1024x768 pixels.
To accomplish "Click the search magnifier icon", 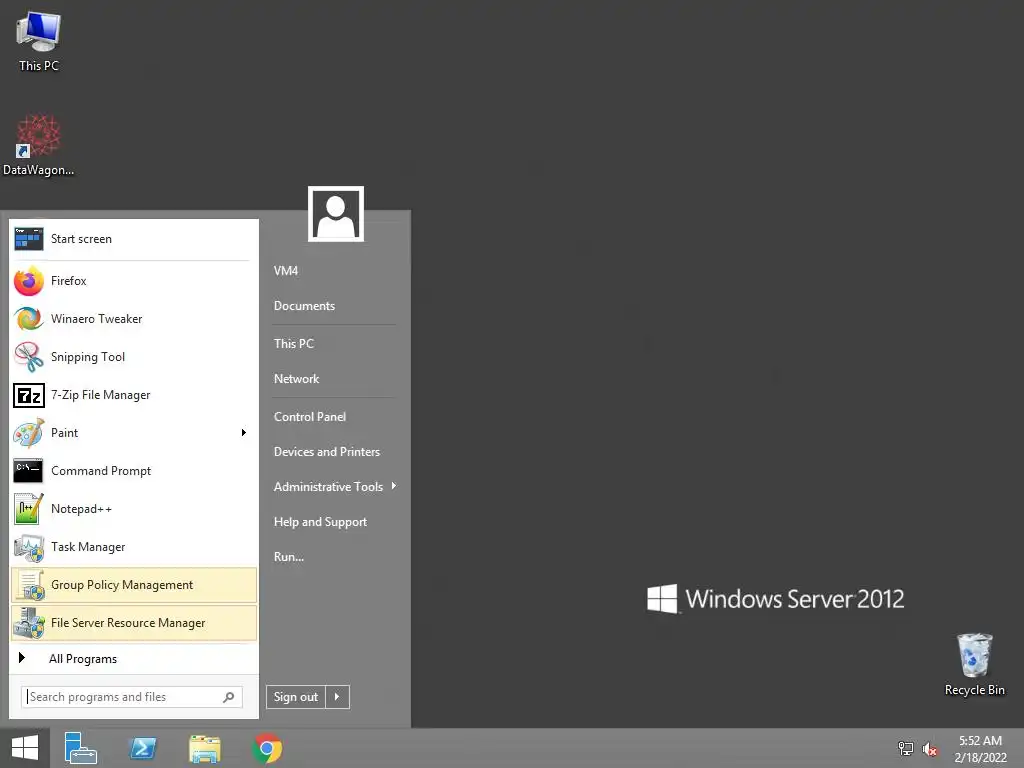I will tap(229, 697).
